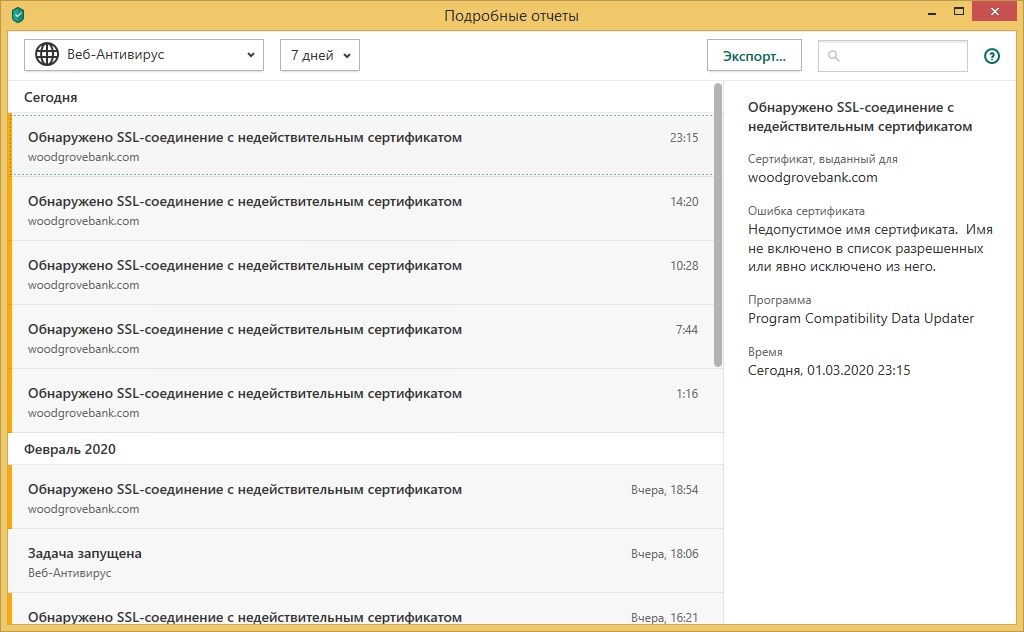Click woodgrovebank.com in the details panel

coord(812,178)
